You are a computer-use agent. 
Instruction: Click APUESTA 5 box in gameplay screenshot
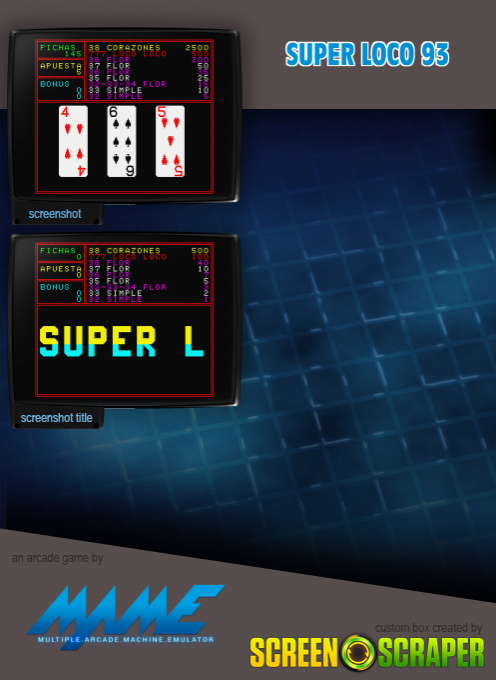coord(61,68)
